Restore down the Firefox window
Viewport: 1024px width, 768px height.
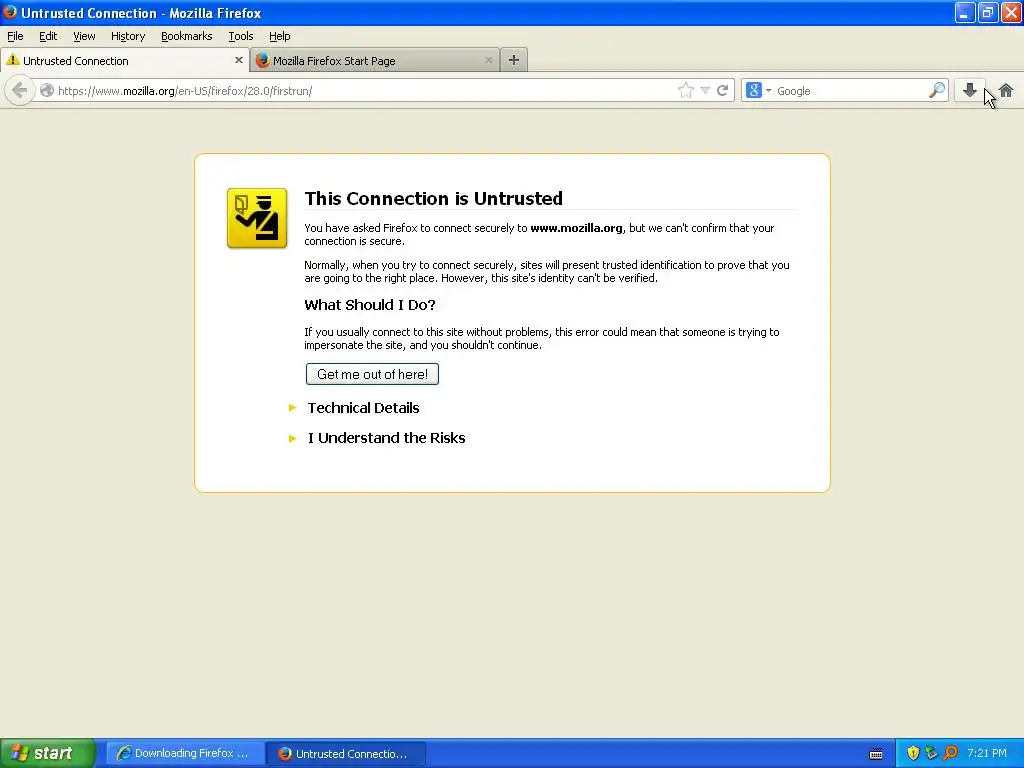coord(988,12)
